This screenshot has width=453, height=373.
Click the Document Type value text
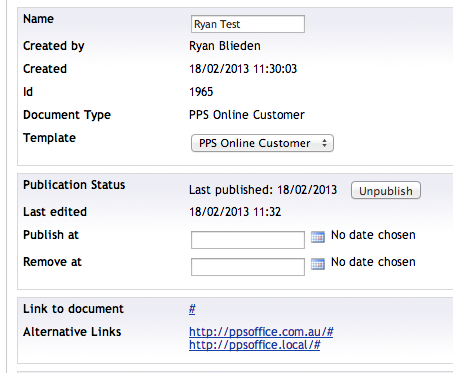247,115
